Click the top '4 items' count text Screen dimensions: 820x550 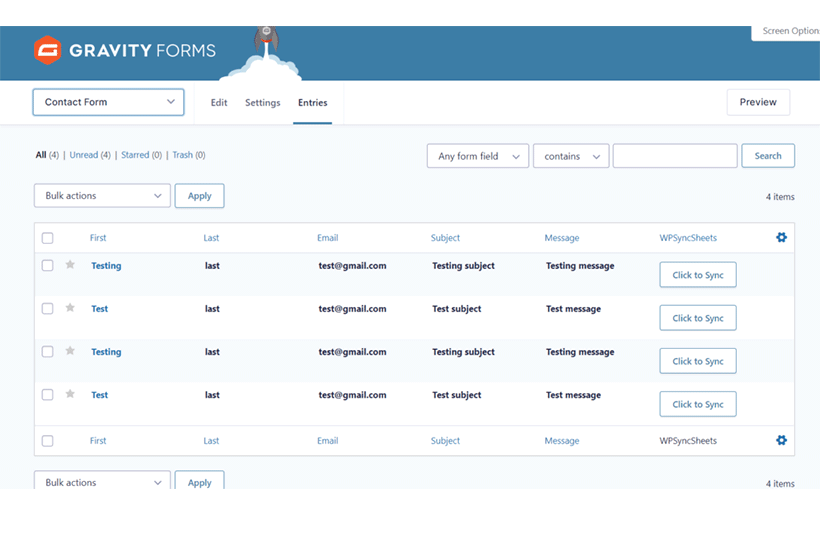coord(780,197)
